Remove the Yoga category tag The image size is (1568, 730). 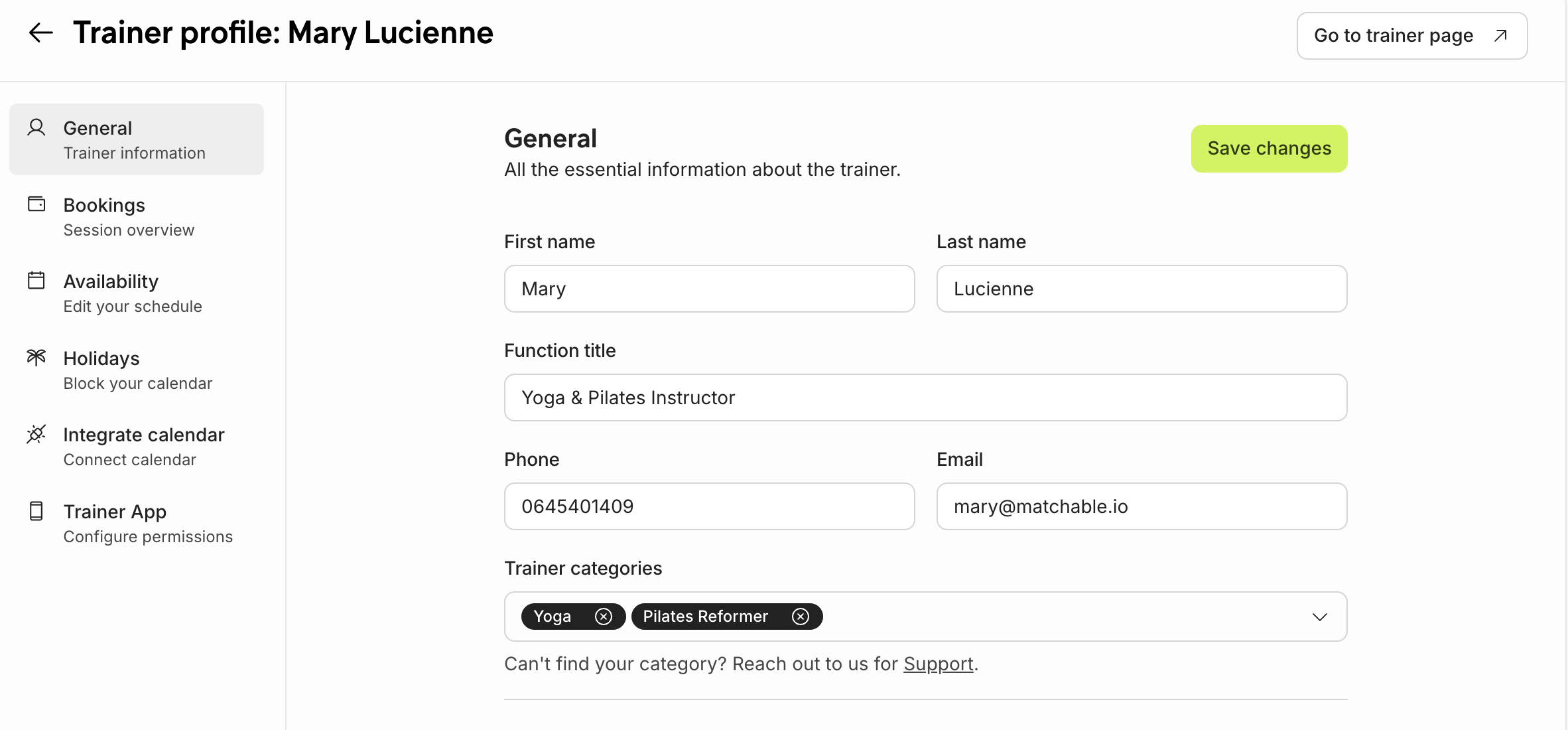[603, 617]
